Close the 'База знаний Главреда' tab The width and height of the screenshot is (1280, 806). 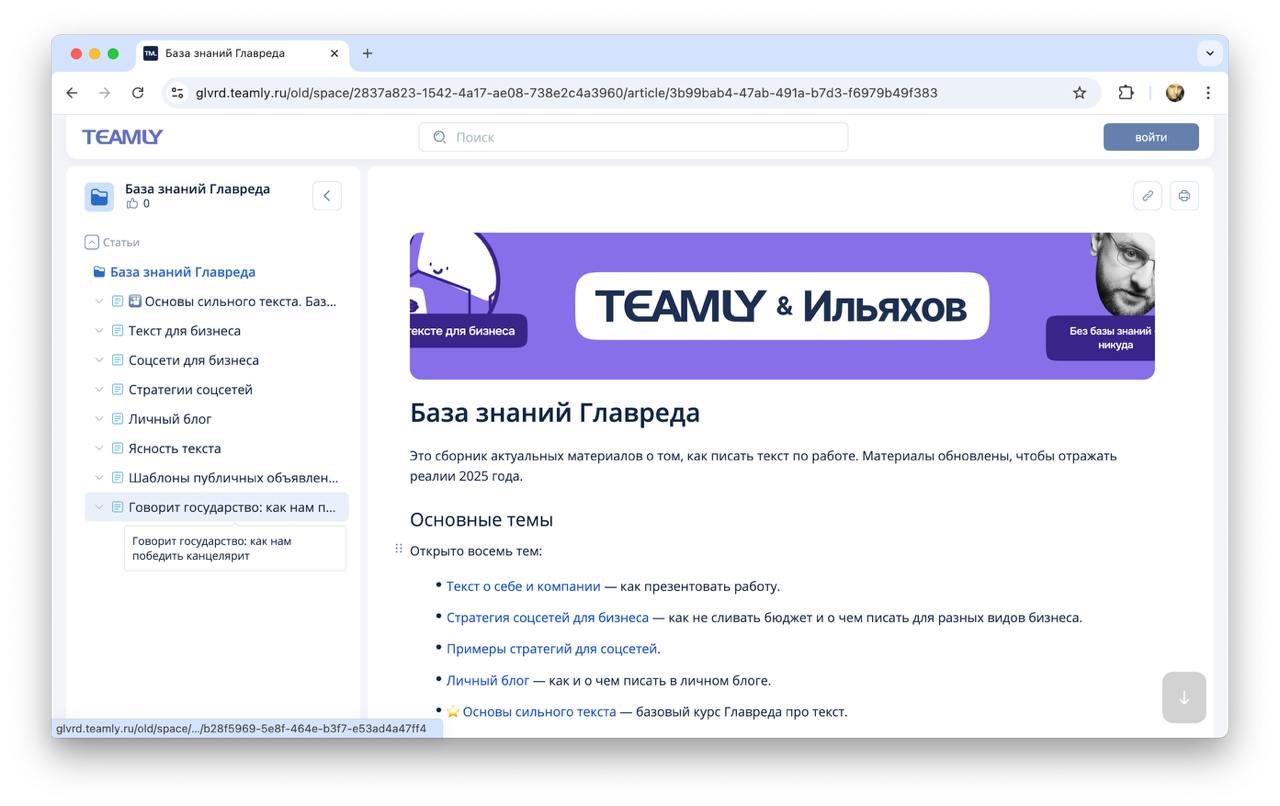(334, 53)
